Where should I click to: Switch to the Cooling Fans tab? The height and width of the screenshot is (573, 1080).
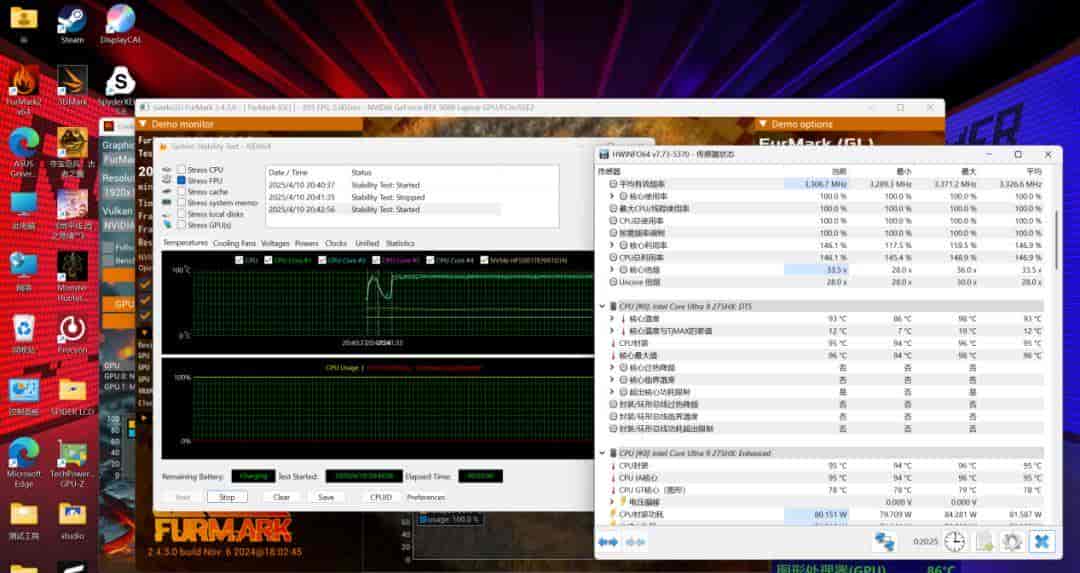(234, 243)
